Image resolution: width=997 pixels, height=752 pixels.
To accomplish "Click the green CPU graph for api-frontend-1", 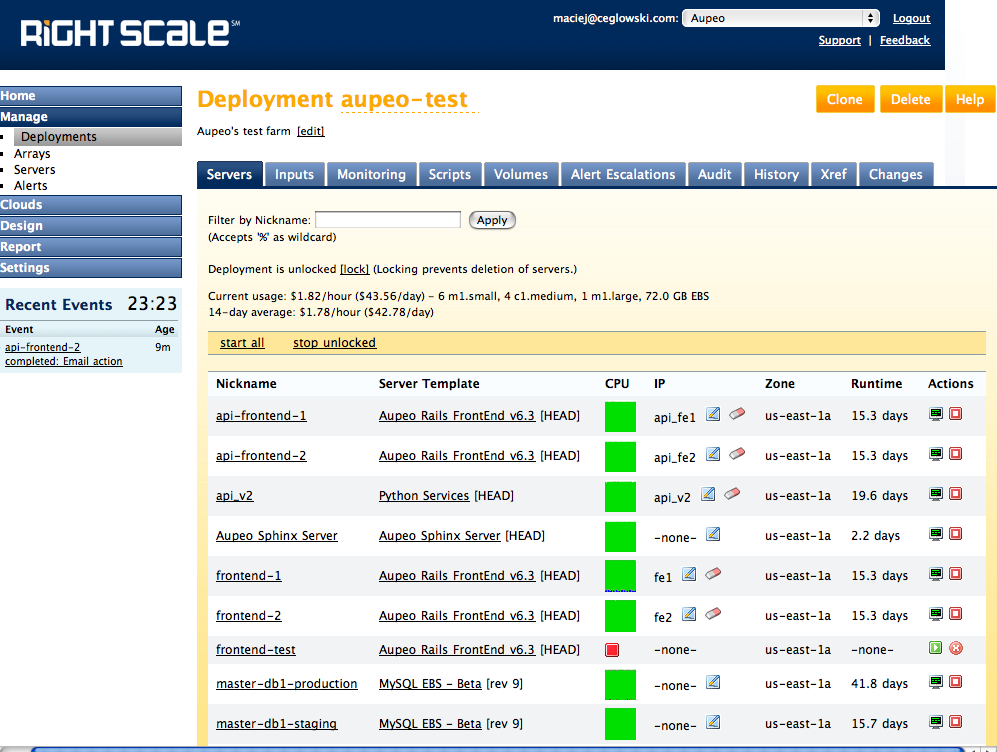I will click(x=620, y=416).
